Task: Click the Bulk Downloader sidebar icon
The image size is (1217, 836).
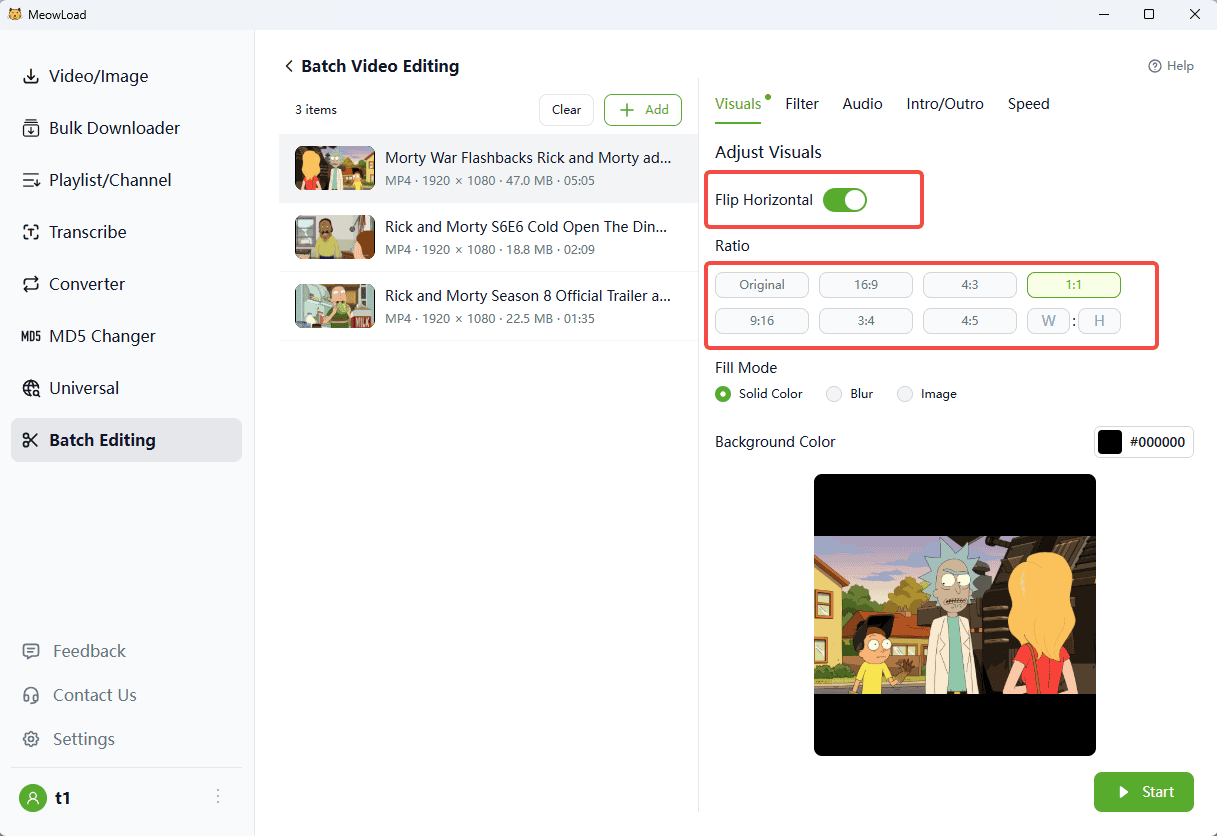Action: 31,128
